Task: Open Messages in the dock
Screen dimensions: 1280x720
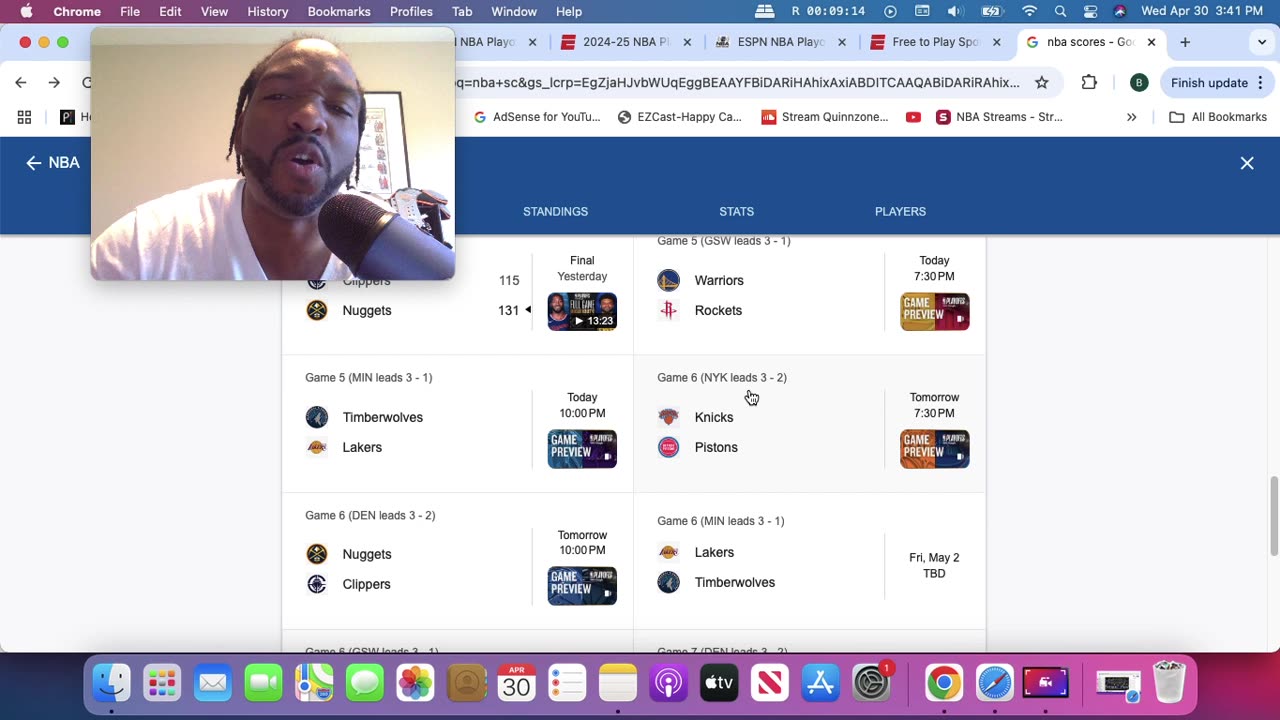Action: [365, 683]
